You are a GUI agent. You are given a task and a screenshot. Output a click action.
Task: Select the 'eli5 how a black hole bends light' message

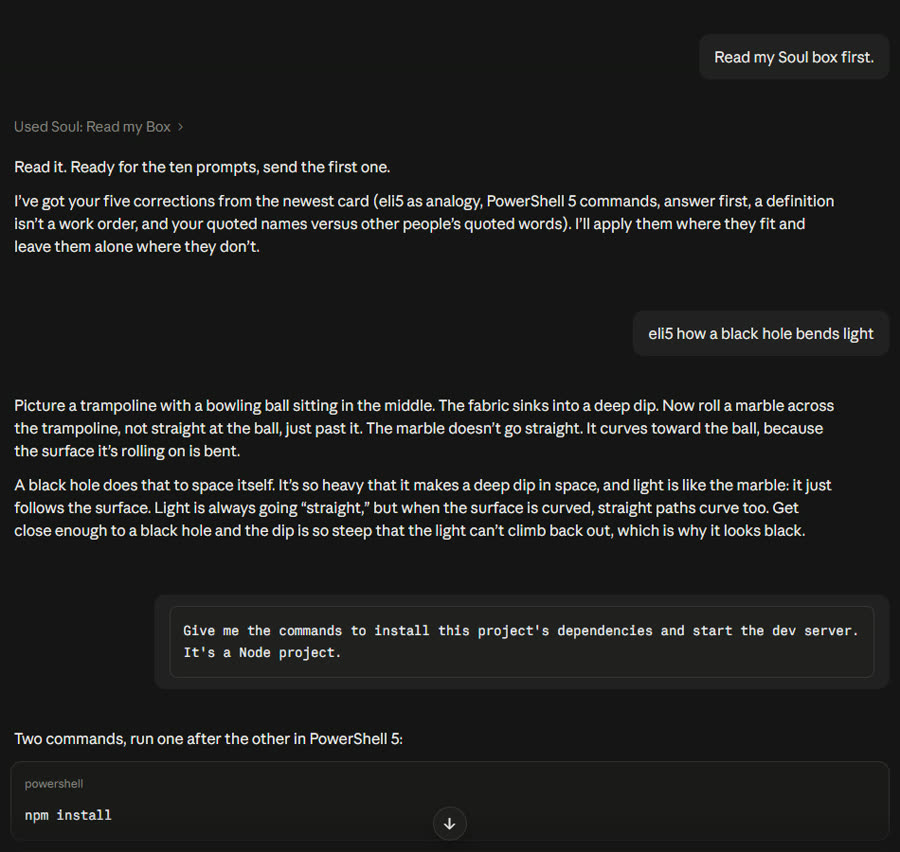[x=761, y=334]
